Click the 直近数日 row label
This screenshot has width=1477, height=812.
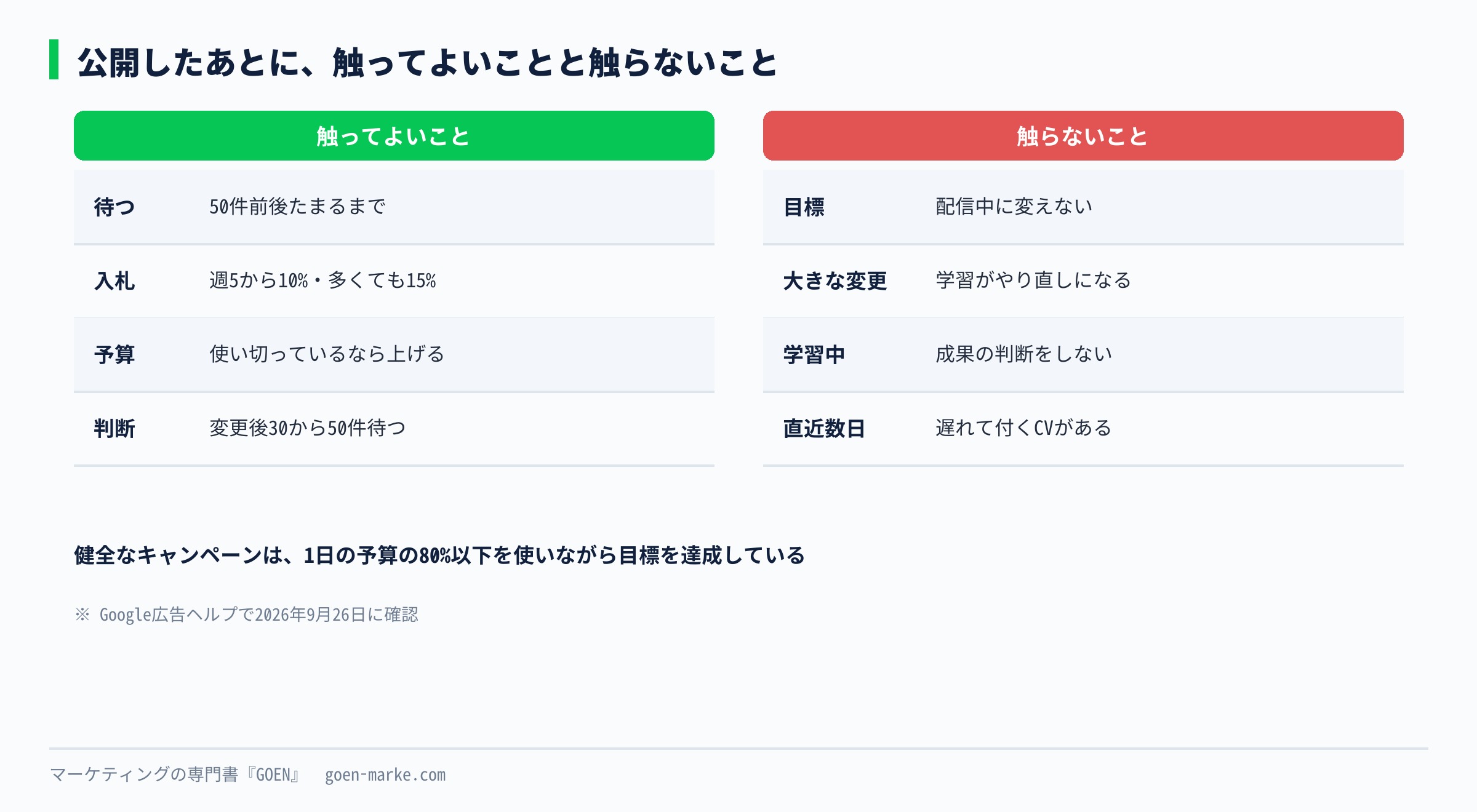(825, 429)
